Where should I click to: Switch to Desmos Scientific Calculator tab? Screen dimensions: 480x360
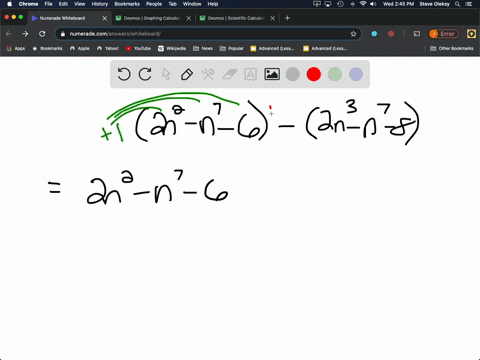pyautogui.click(x=236, y=18)
